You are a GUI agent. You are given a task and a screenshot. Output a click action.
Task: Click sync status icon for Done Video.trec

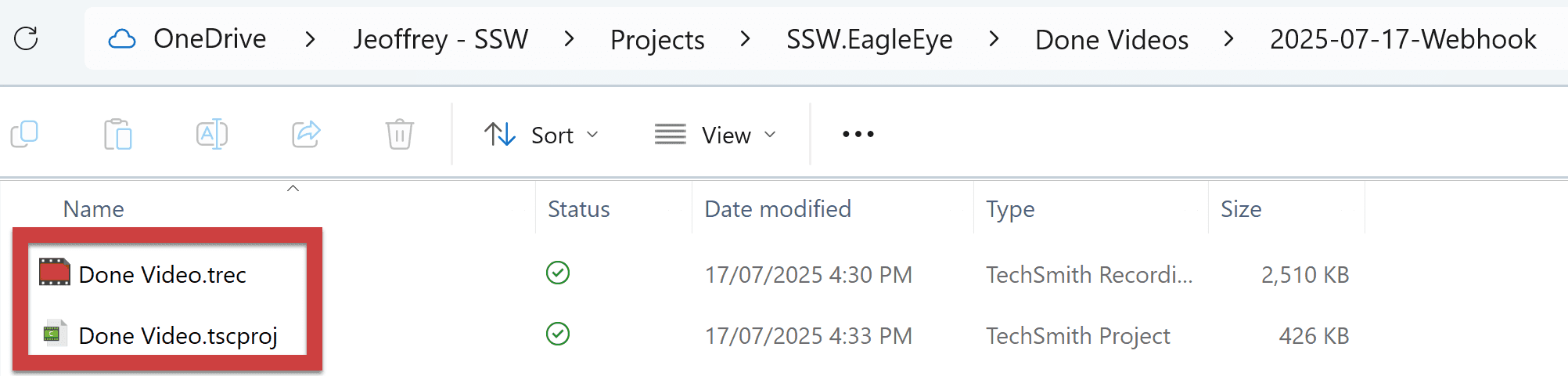point(558,273)
